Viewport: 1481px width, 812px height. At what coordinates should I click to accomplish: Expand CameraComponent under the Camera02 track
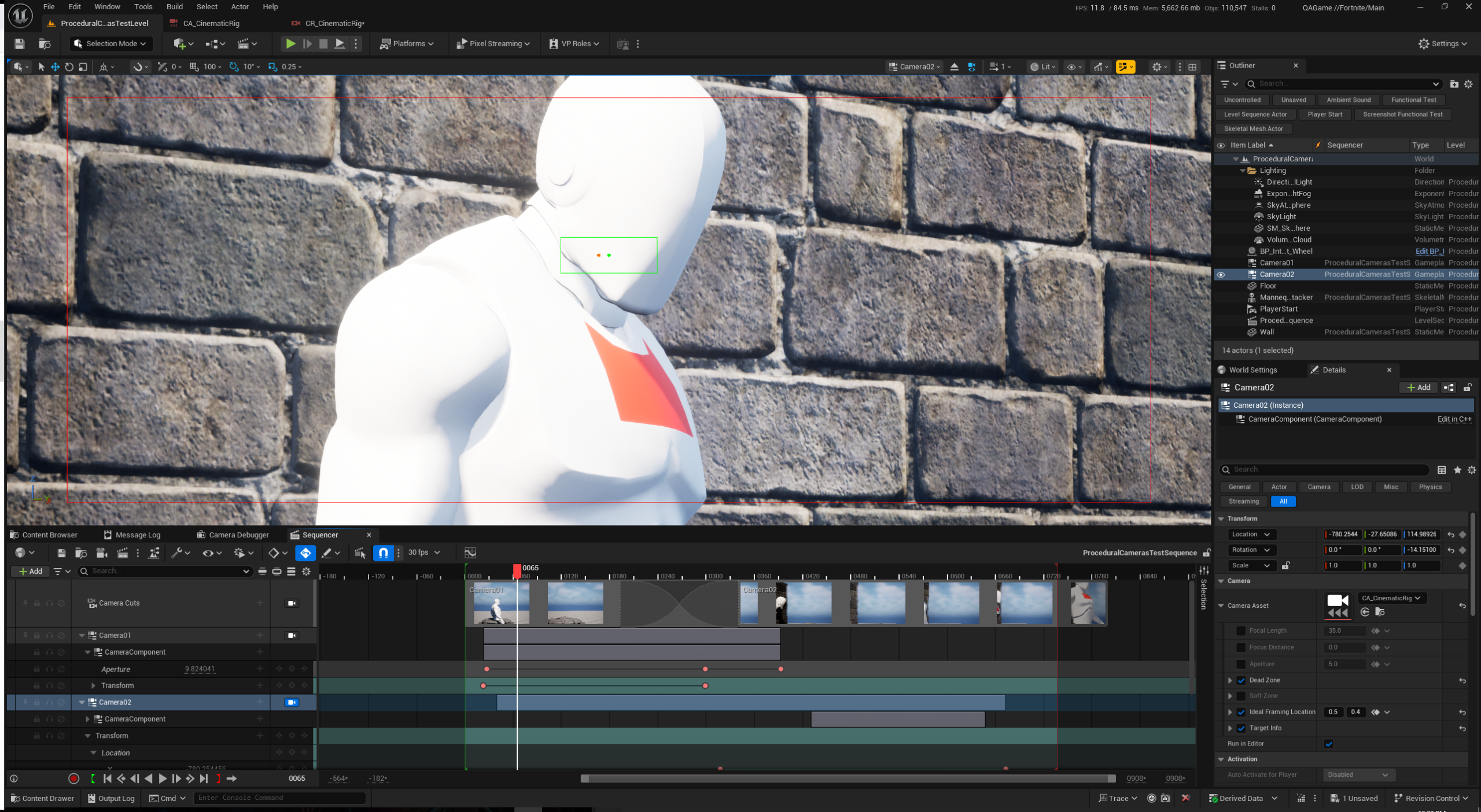coord(88,719)
